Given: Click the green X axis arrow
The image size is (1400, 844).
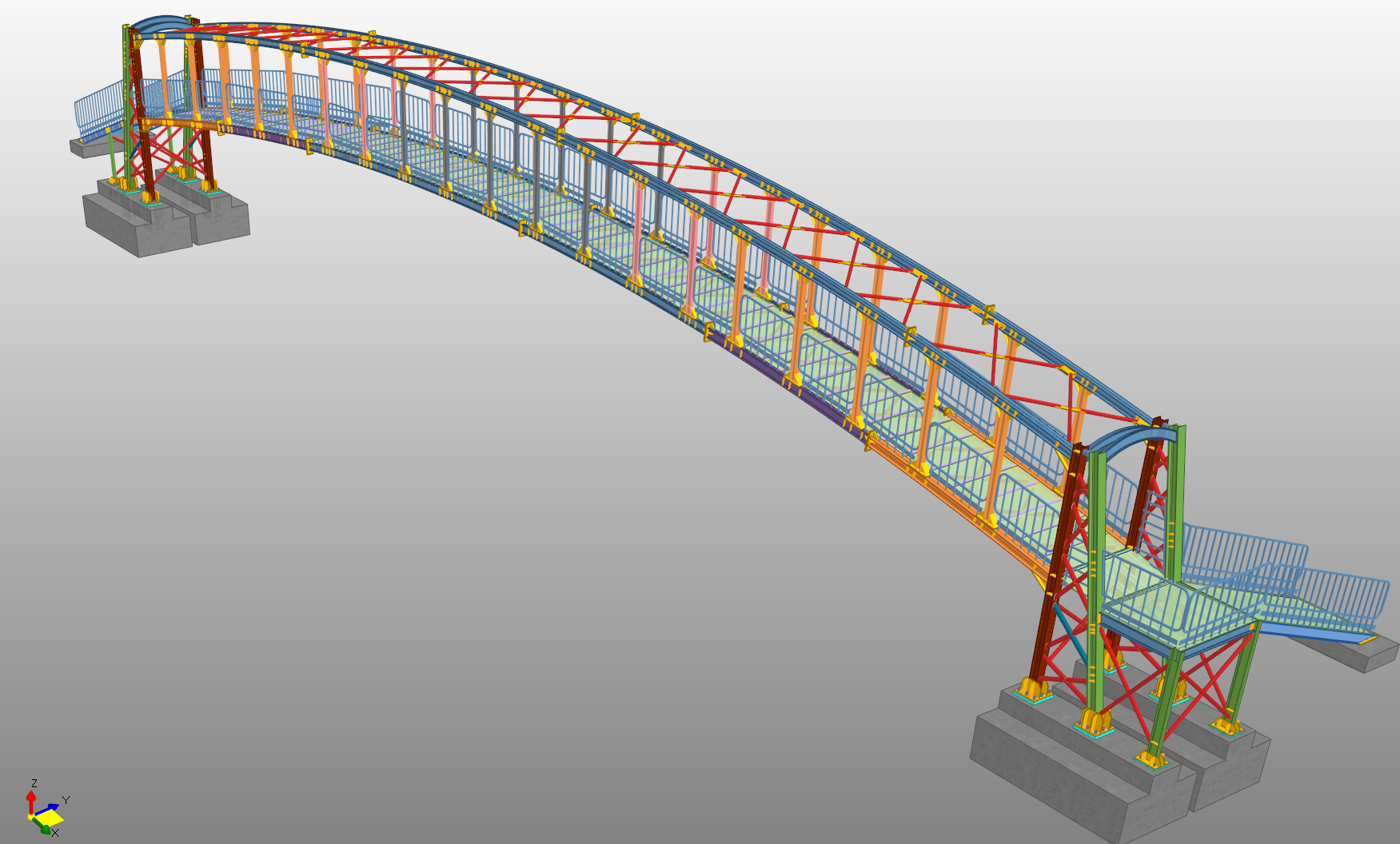Looking at the screenshot, I should pyautogui.click(x=46, y=830).
